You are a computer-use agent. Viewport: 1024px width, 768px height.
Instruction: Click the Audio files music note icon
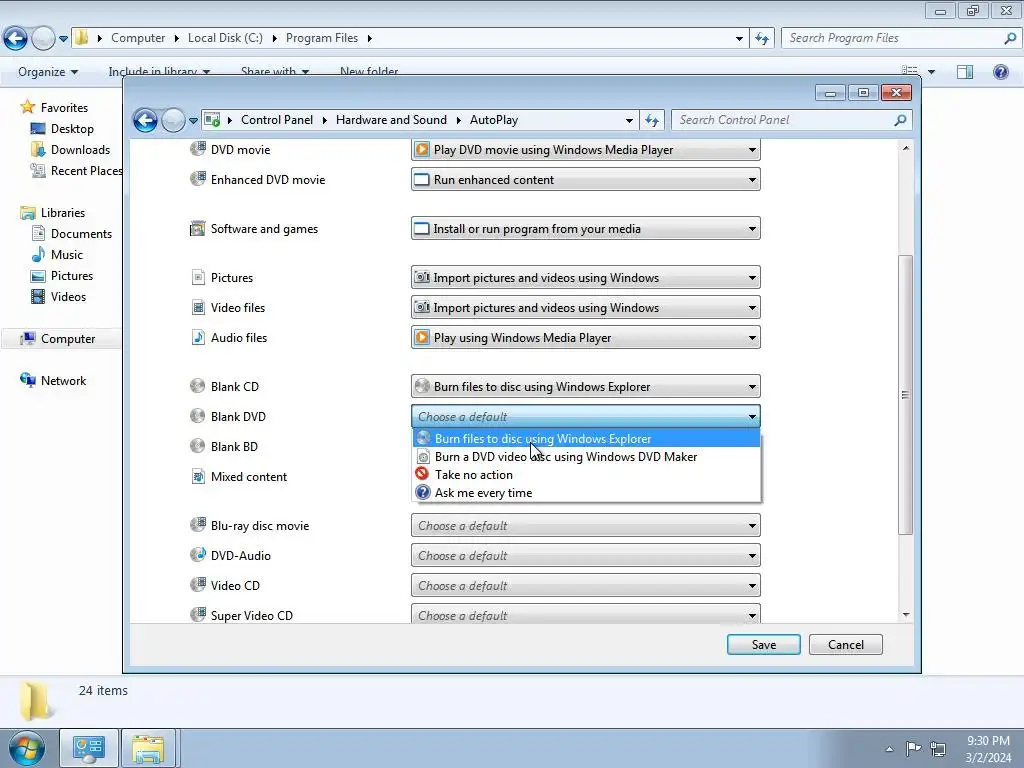198,338
